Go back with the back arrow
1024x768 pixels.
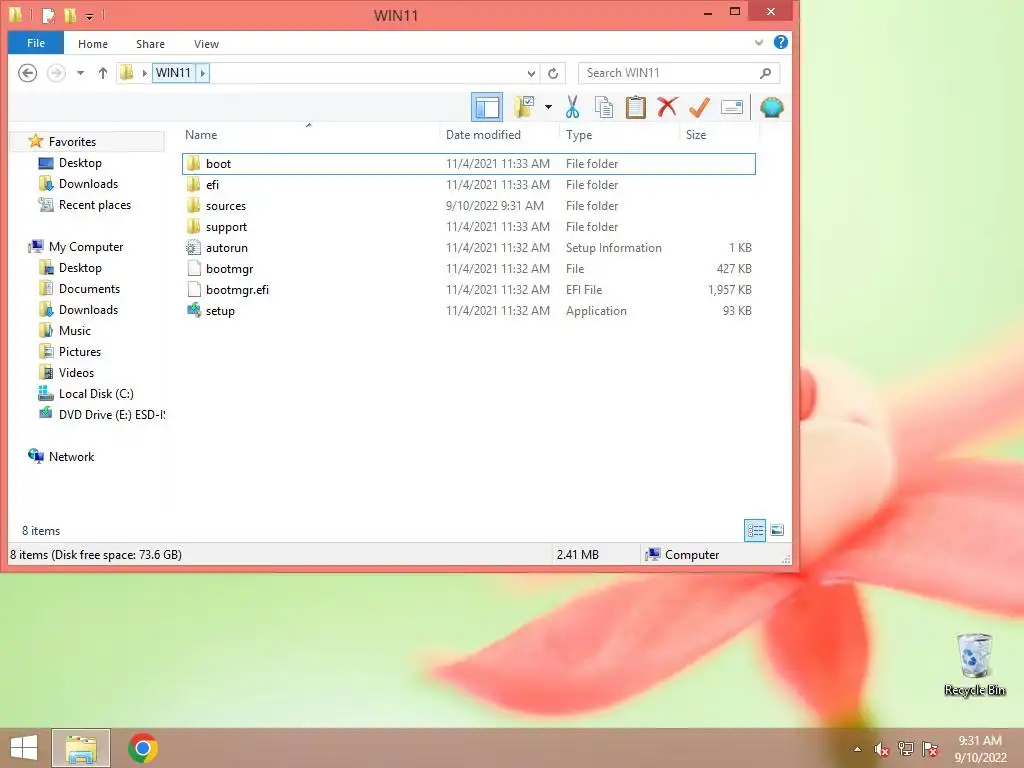click(x=27, y=72)
